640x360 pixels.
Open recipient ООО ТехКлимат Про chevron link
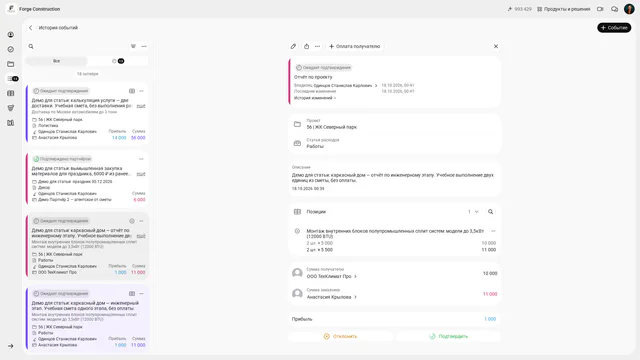pos(355,276)
